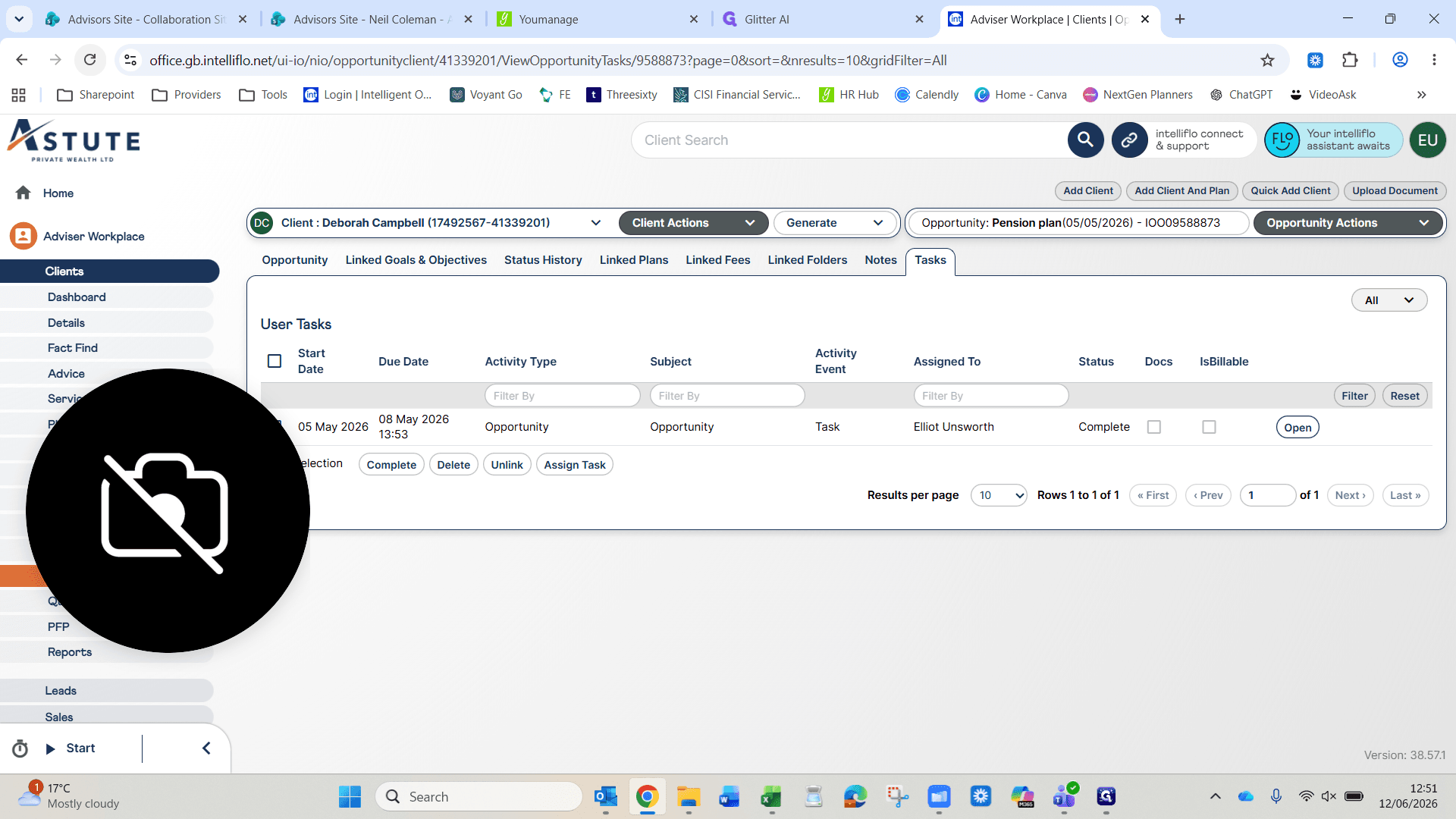Screen dimensions: 1456x819
Task: Switch to the Status History tab
Action: tap(543, 260)
